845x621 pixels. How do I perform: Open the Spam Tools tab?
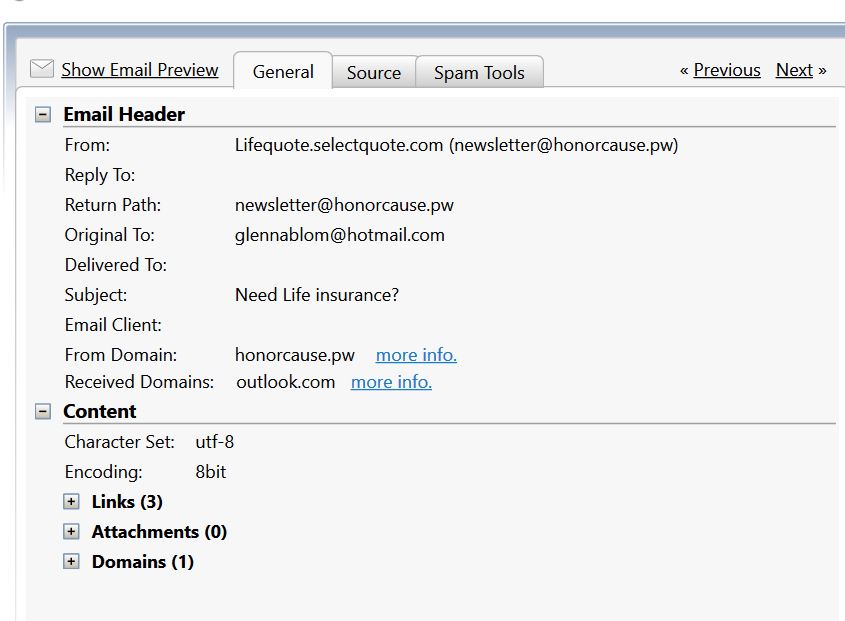(x=479, y=72)
